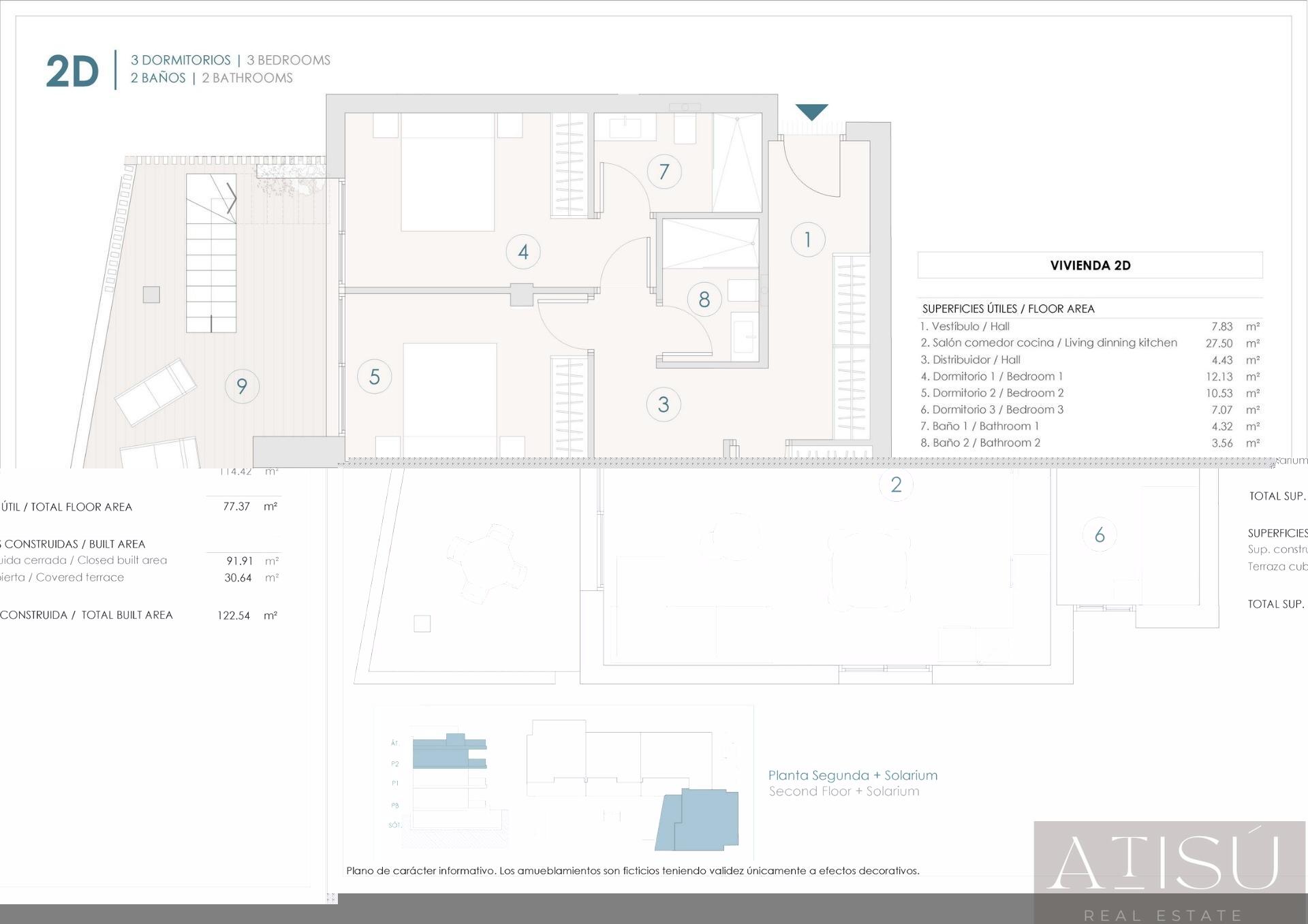Click the '2 BATHROOMS' heading text
1308x924 pixels.
point(247,78)
